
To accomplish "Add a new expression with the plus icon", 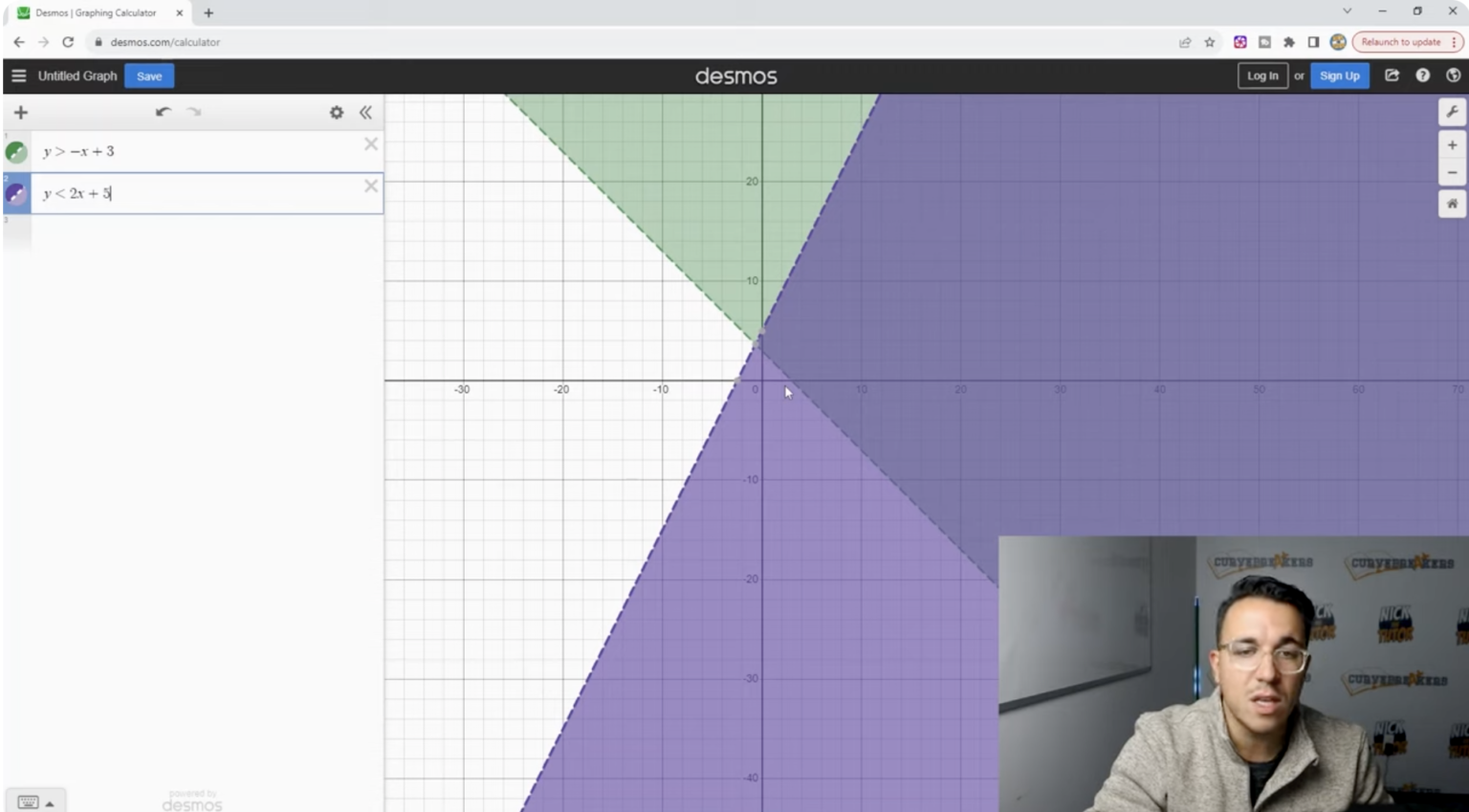I will 20,112.
